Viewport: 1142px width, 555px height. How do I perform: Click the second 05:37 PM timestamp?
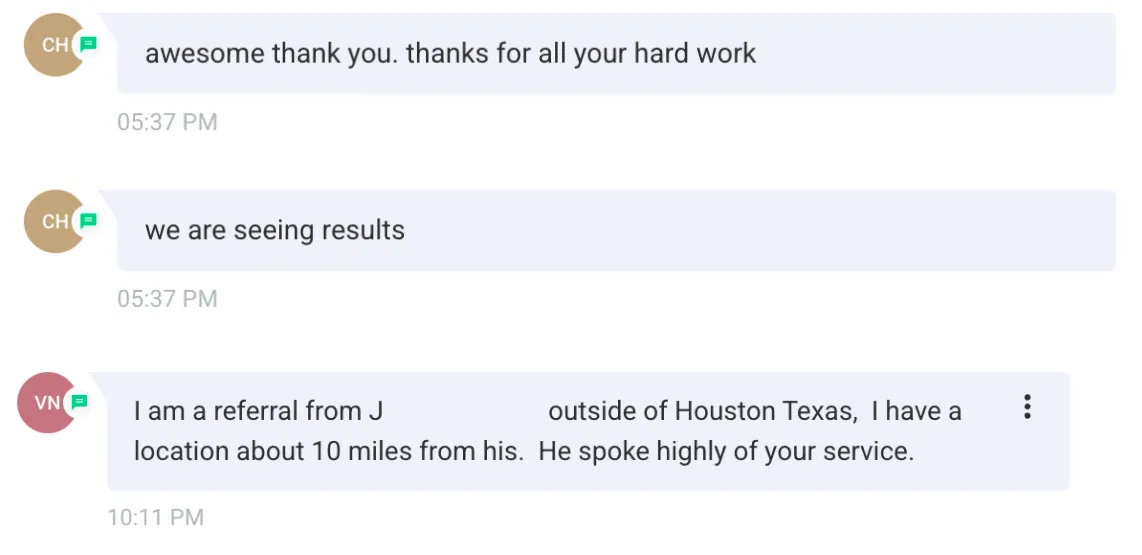coord(168,299)
